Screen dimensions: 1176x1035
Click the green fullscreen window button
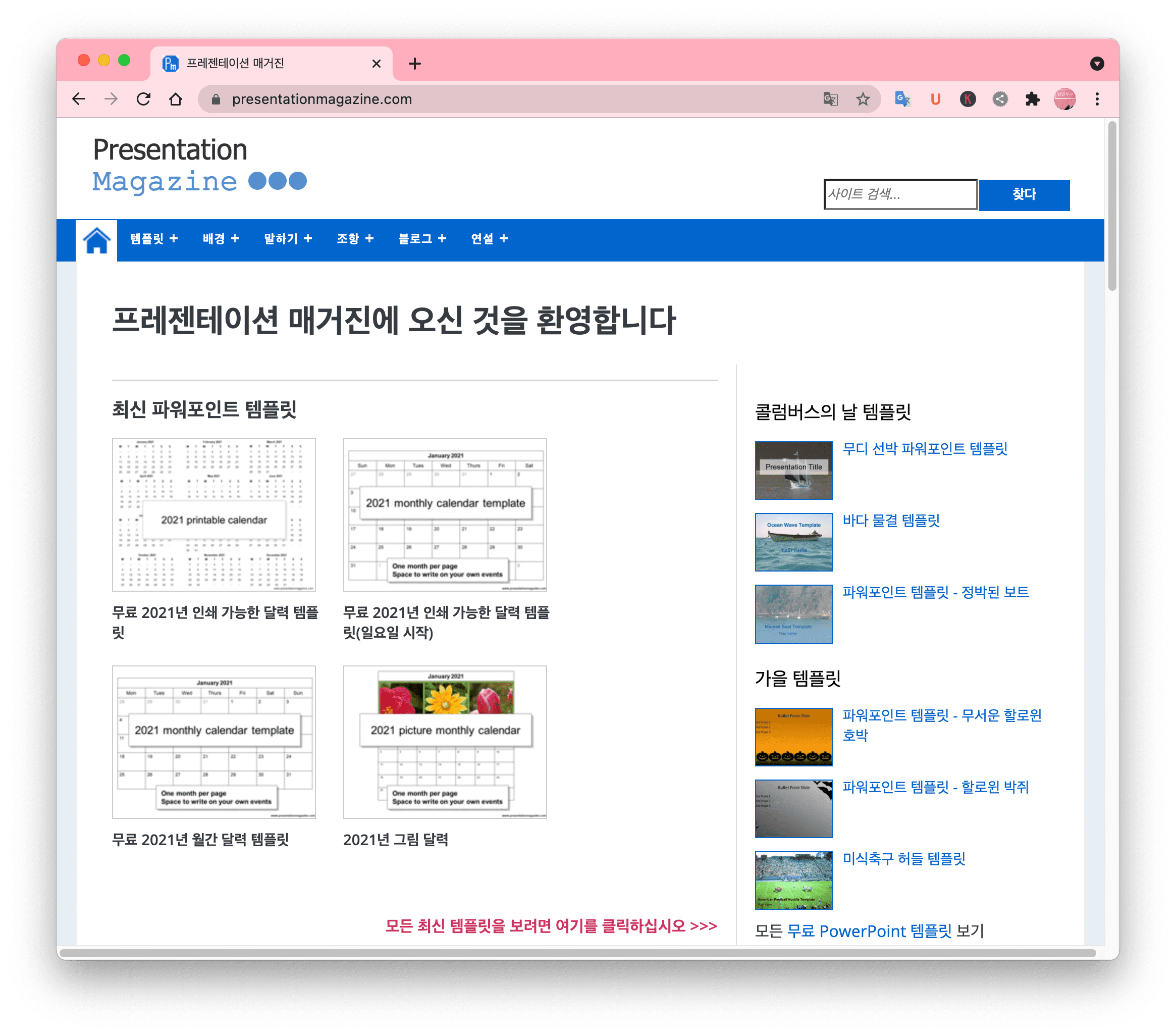tap(124, 61)
